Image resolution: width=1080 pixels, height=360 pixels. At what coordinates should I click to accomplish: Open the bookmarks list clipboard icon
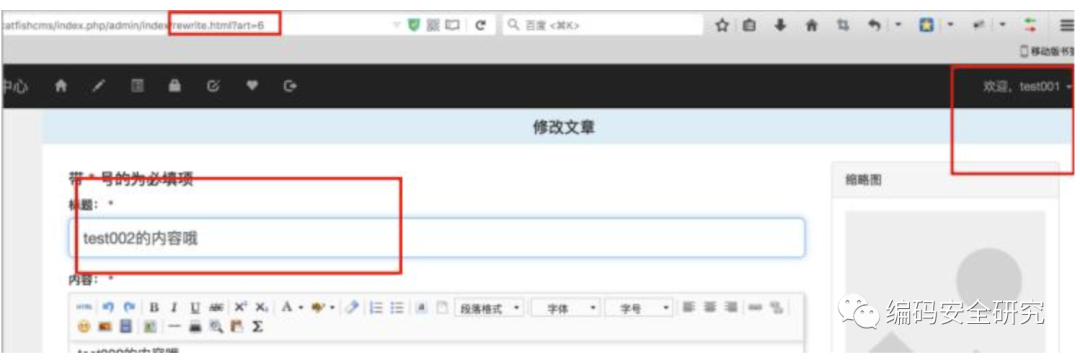point(749,25)
